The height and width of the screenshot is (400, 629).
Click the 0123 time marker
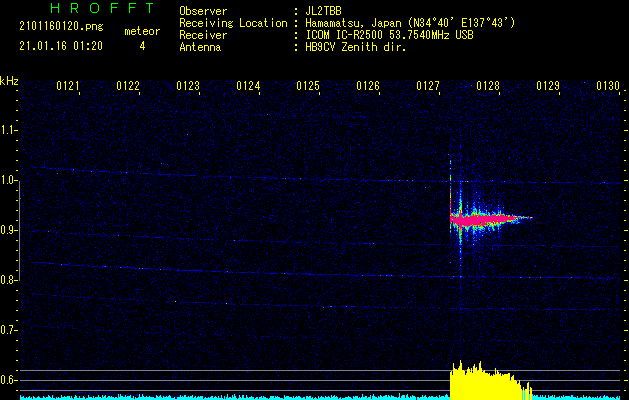tap(188, 86)
